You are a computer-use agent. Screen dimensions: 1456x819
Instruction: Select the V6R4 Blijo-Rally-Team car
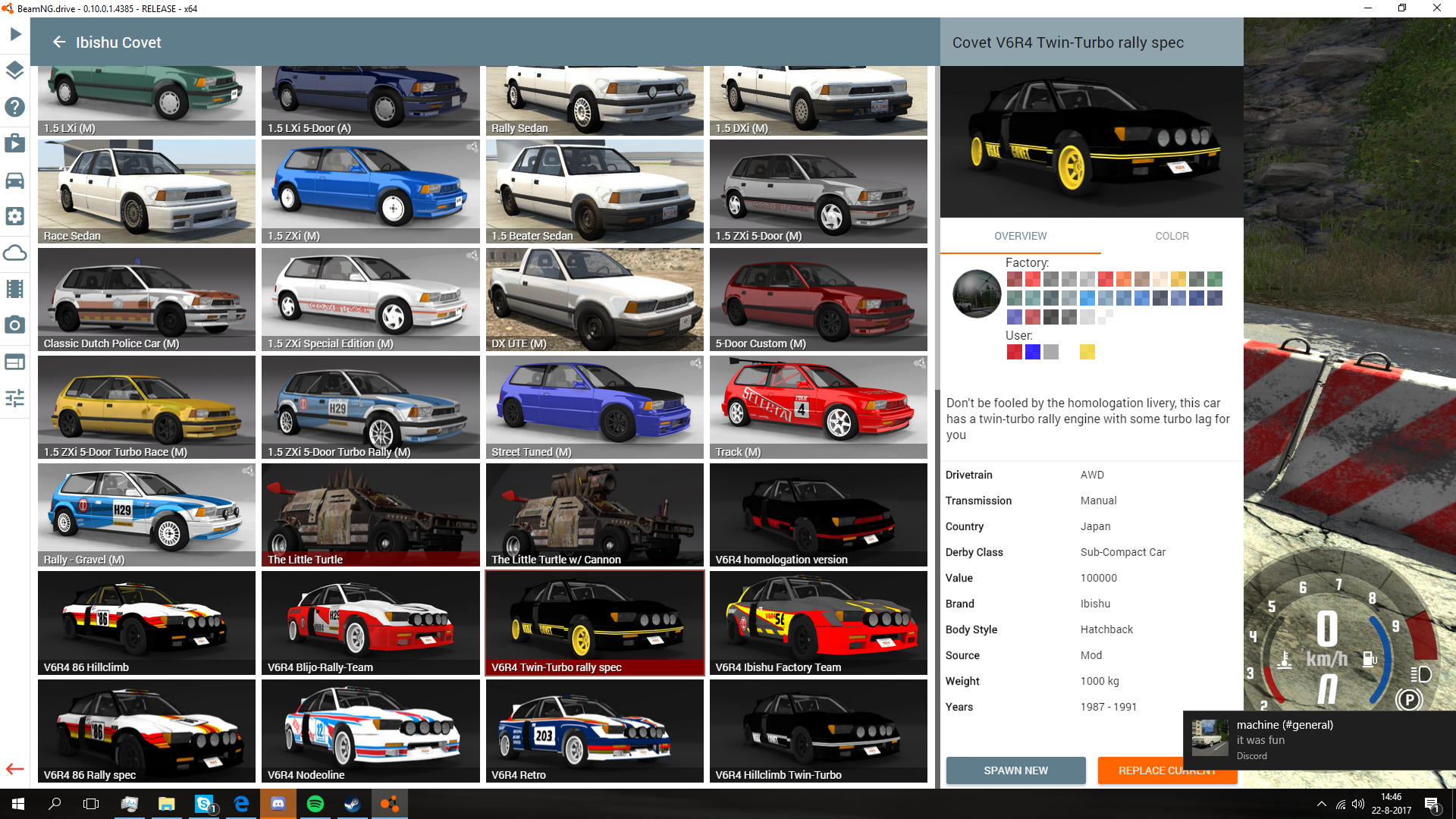click(x=371, y=623)
